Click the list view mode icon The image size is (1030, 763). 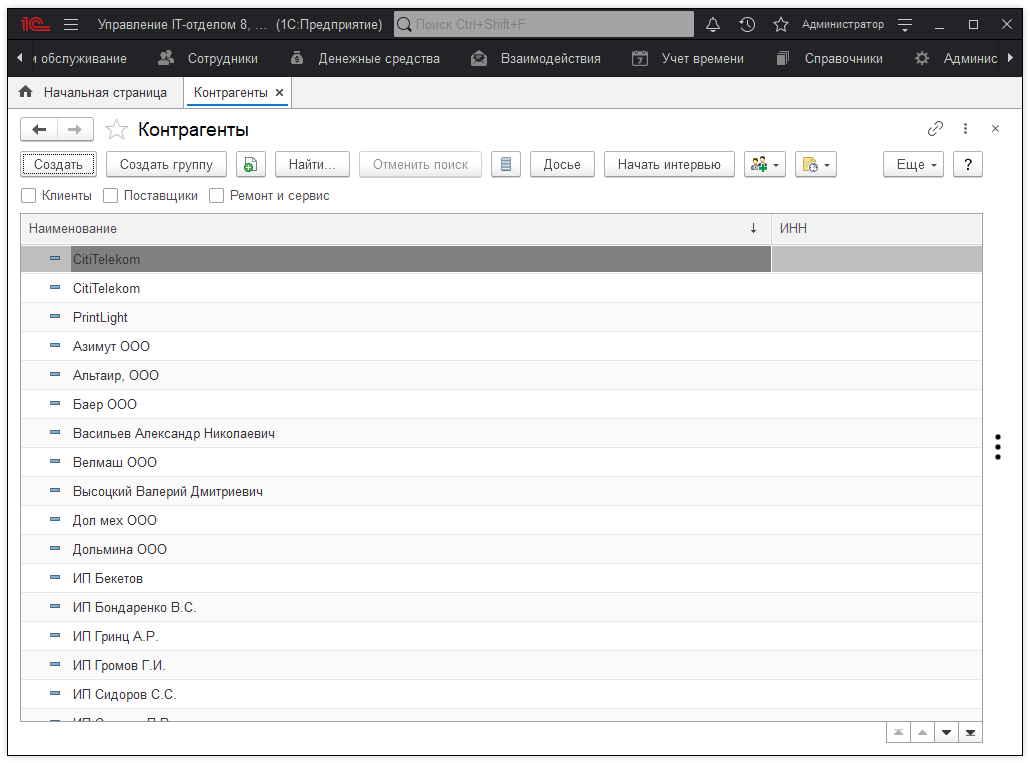pyautogui.click(x=506, y=165)
